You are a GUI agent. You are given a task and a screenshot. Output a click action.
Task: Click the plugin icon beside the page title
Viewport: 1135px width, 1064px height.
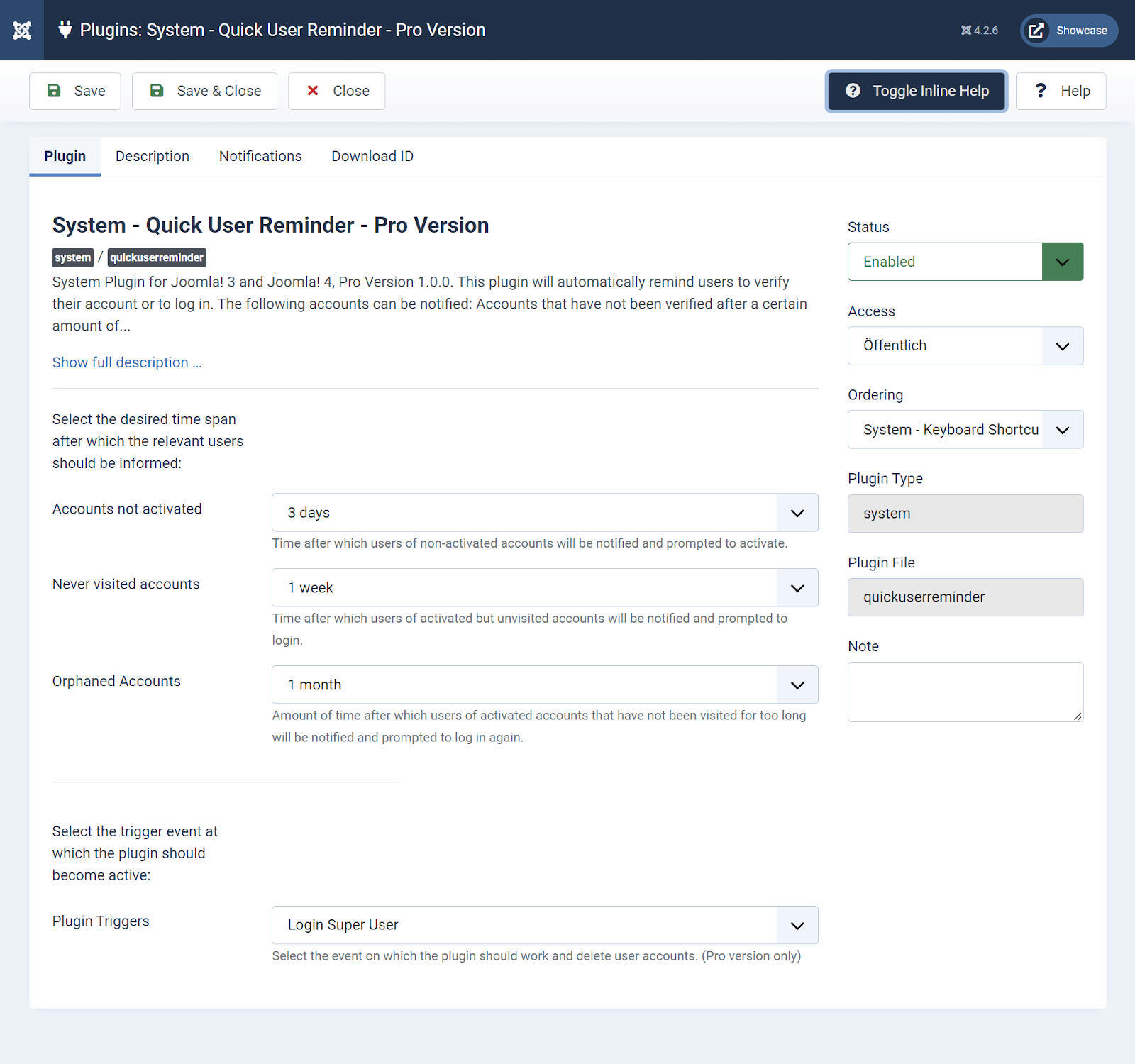pos(64,30)
